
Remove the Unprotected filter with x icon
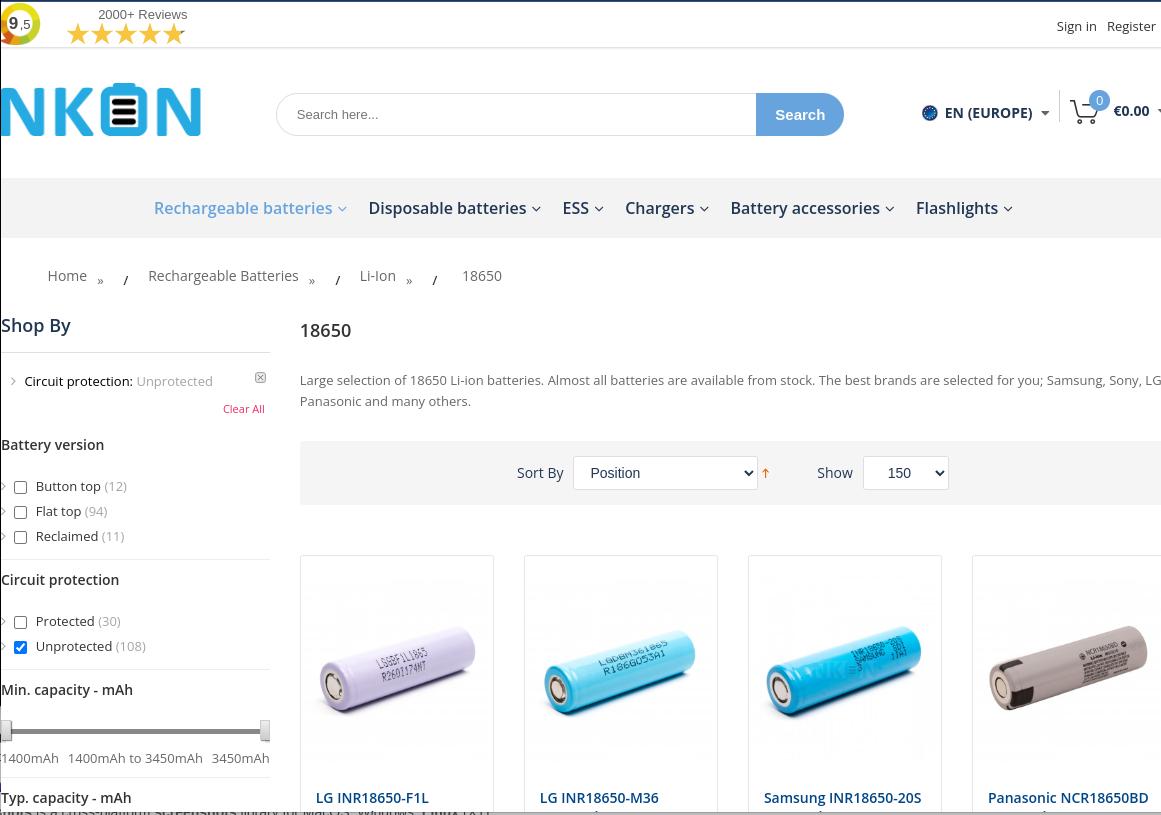[261, 378]
